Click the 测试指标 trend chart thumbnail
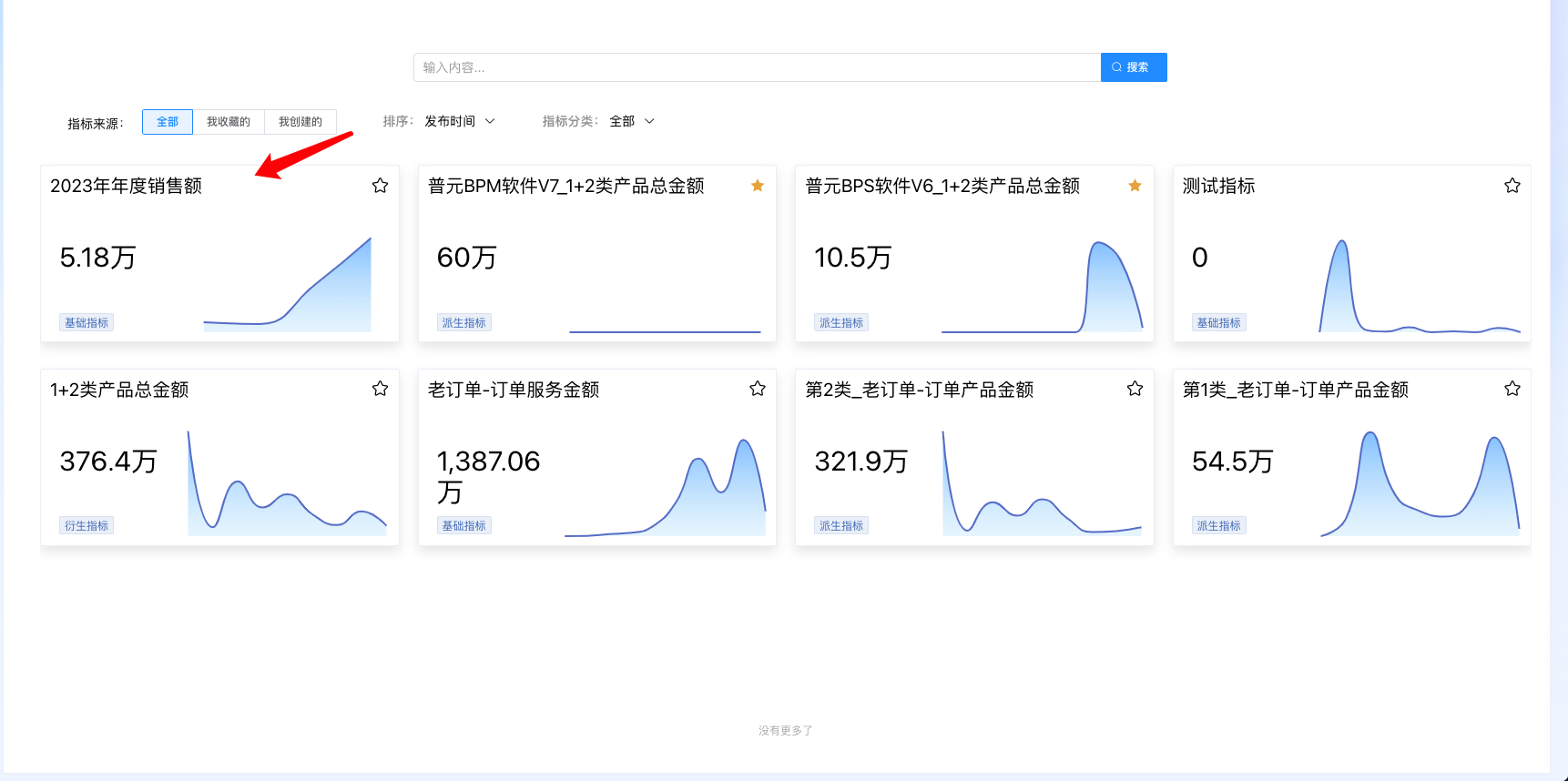This screenshot has width=1568, height=781. click(1419, 287)
